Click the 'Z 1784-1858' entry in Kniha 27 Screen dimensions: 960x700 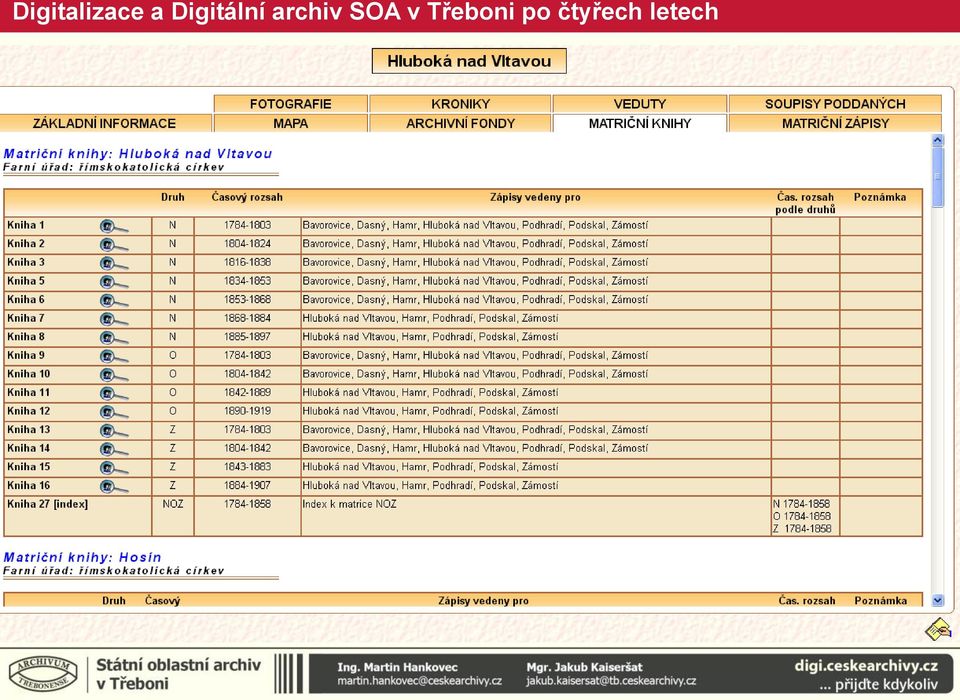(x=802, y=529)
